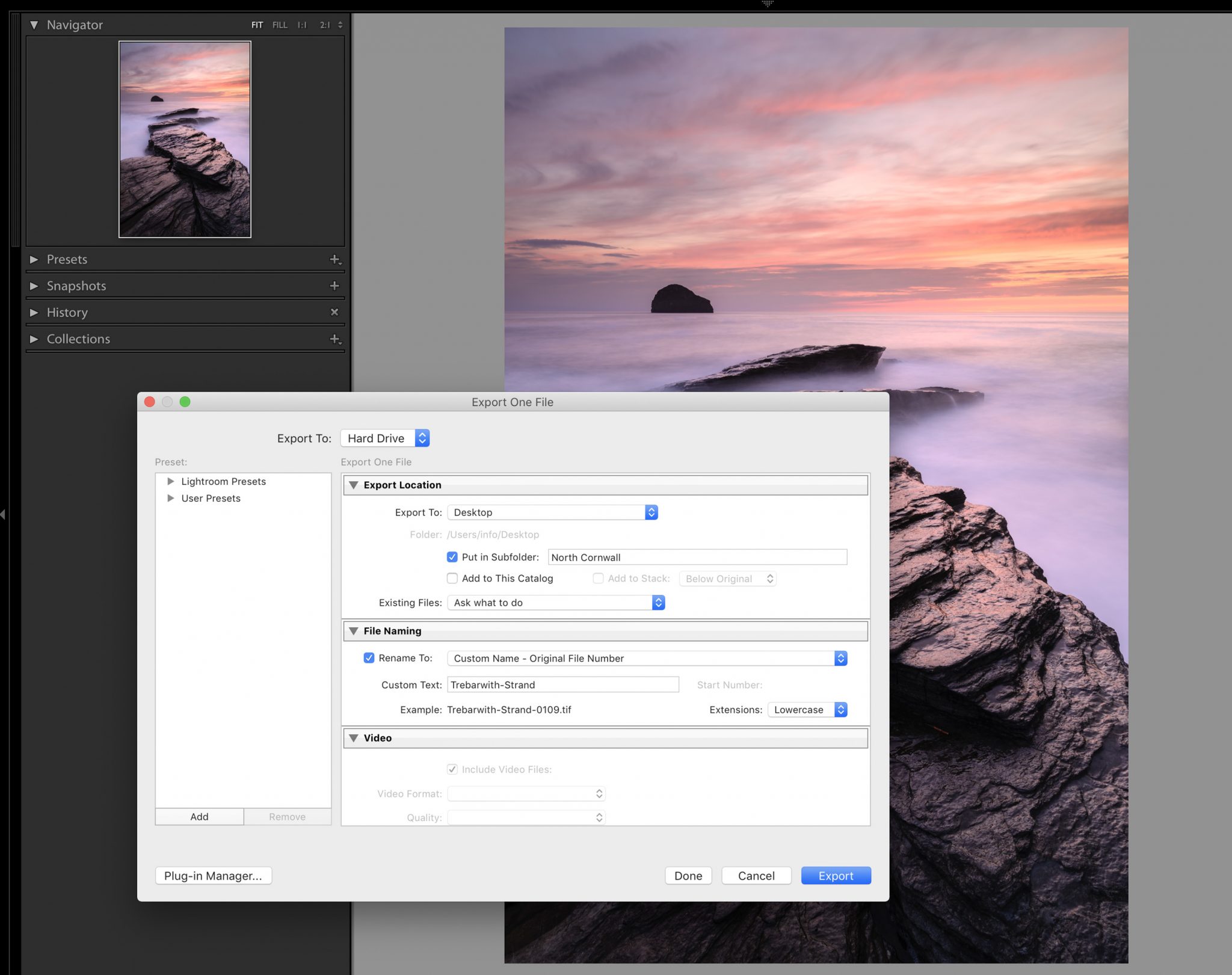This screenshot has height=975, width=1232.
Task: Open the Existing Files dropdown
Action: point(658,602)
